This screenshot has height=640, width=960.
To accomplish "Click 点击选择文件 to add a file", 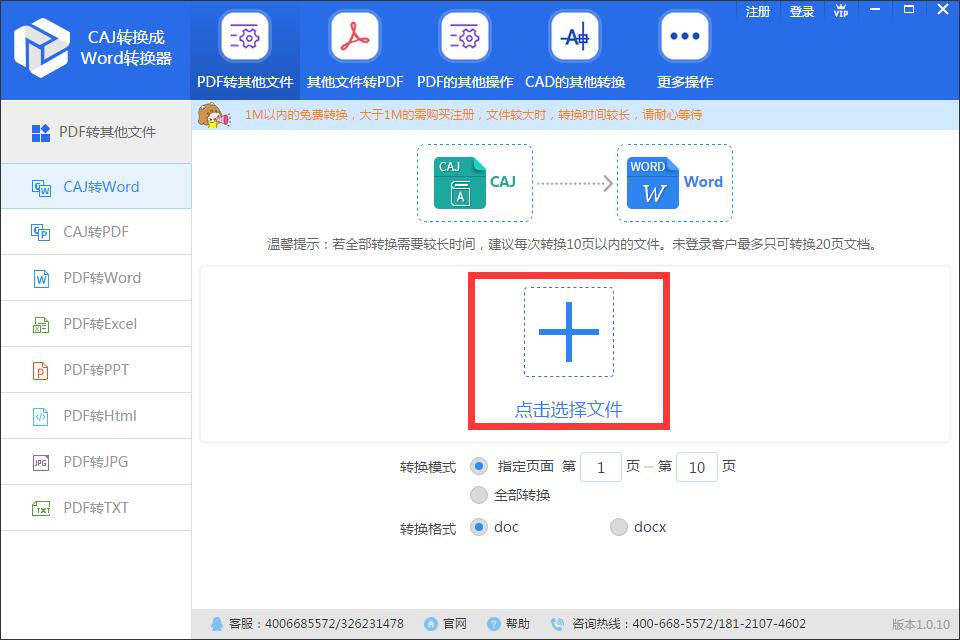I will click(x=568, y=410).
